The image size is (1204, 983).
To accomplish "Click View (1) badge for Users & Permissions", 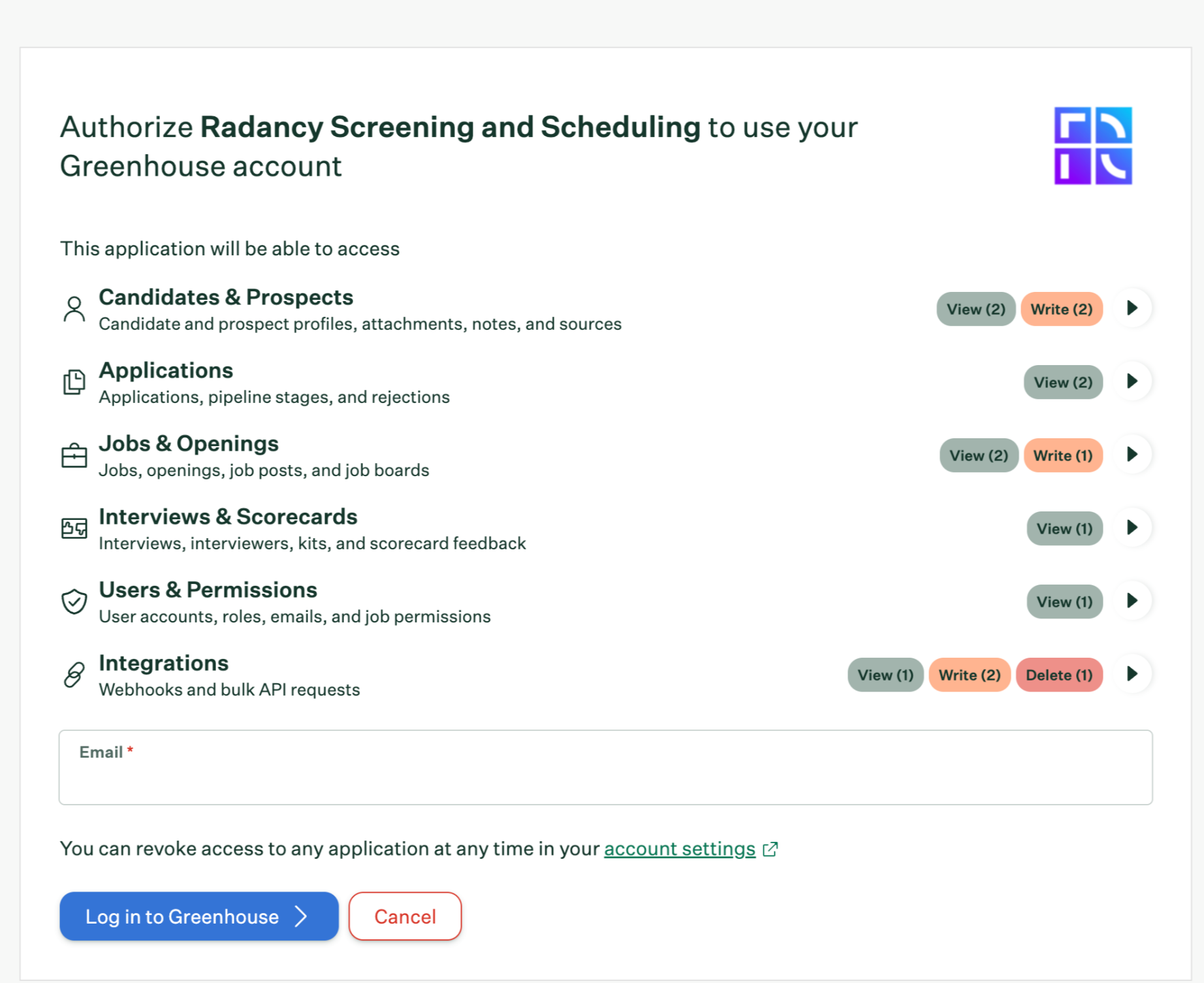I will click(1064, 602).
